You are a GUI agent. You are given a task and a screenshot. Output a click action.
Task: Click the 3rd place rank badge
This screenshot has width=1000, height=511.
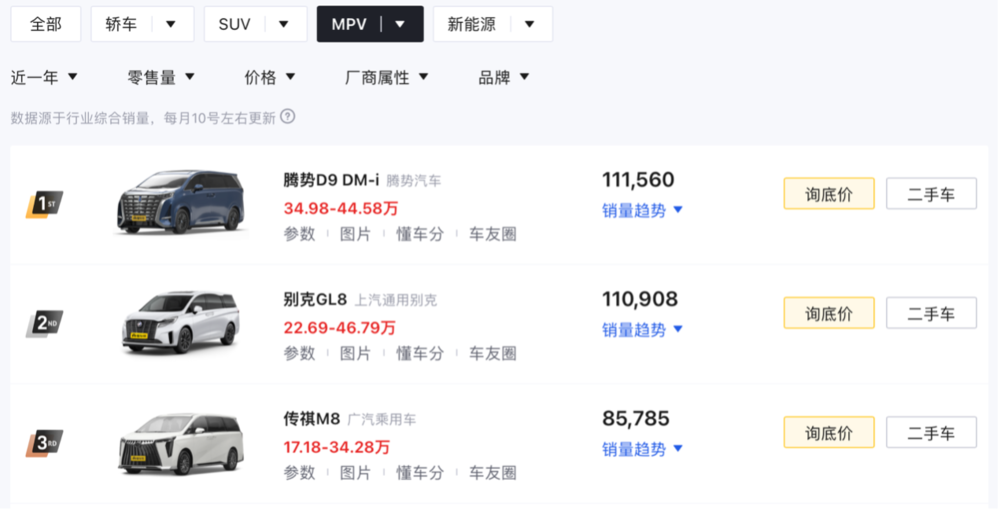pos(44,442)
